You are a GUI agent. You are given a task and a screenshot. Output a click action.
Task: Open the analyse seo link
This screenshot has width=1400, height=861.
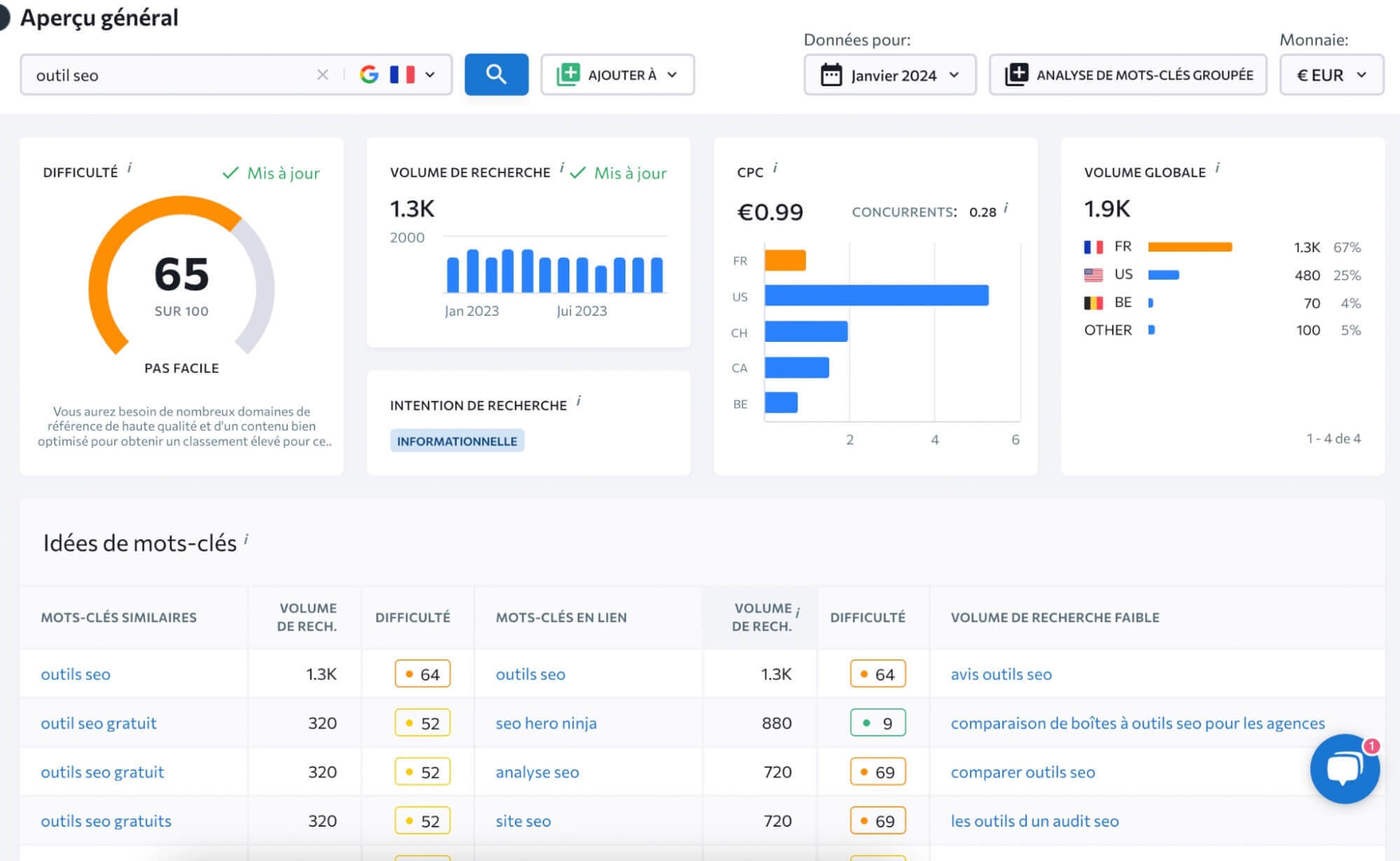[x=537, y=772]
